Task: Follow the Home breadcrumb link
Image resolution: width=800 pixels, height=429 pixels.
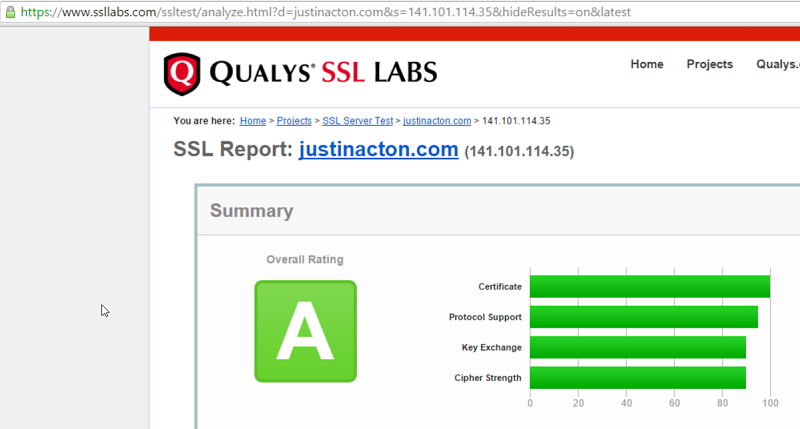Action: (253, 121)
